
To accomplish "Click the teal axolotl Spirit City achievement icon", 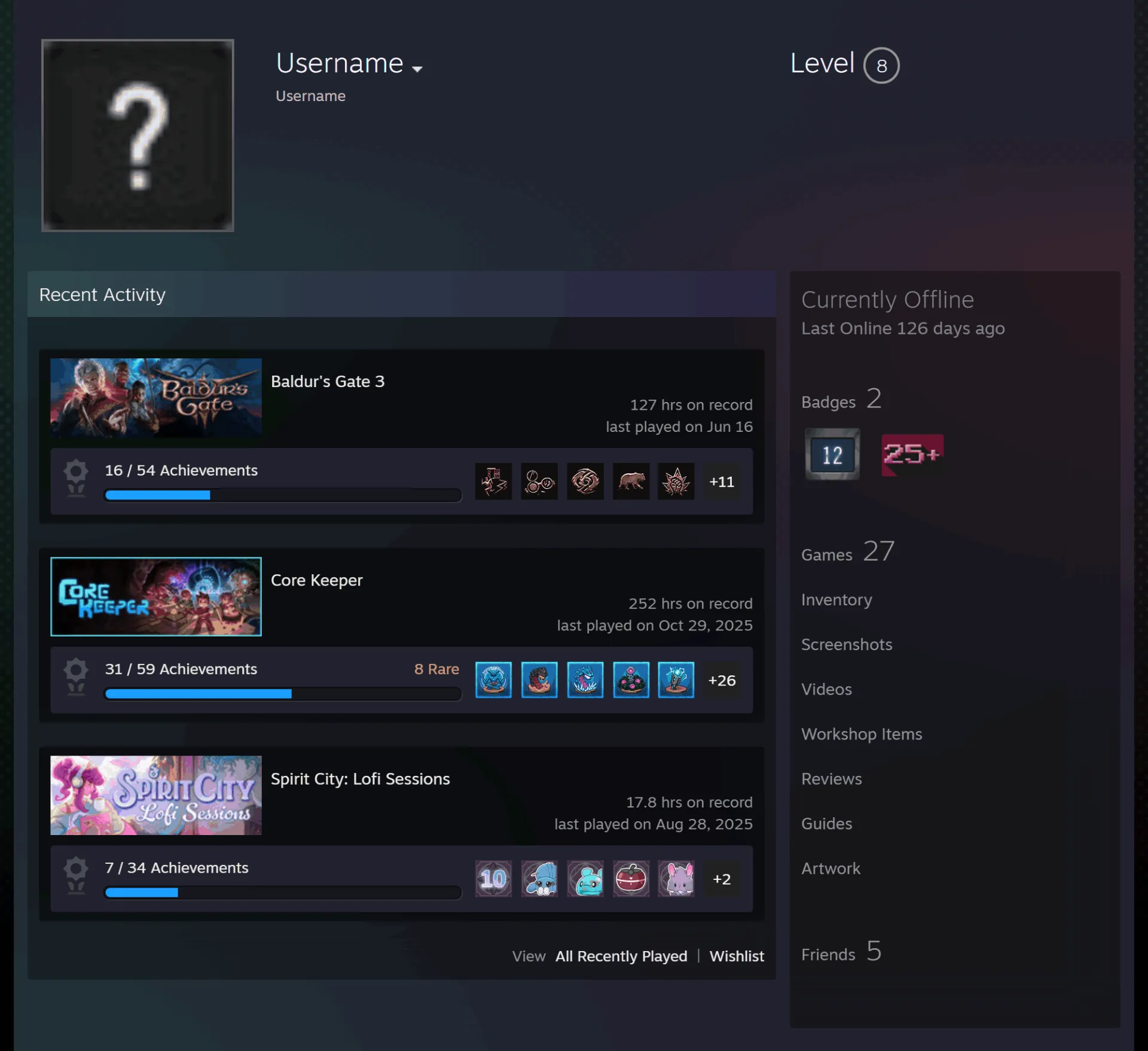I will (x=585, y=879).
